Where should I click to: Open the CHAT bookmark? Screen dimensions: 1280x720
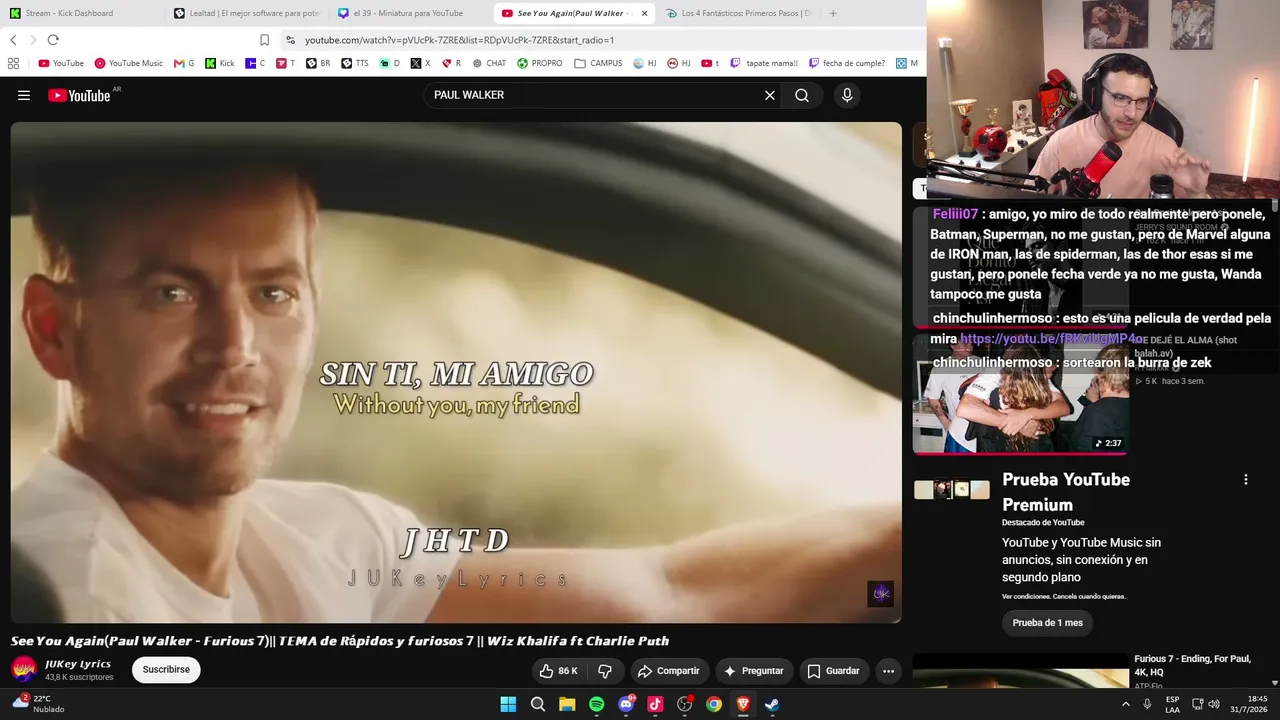(489, 63)
